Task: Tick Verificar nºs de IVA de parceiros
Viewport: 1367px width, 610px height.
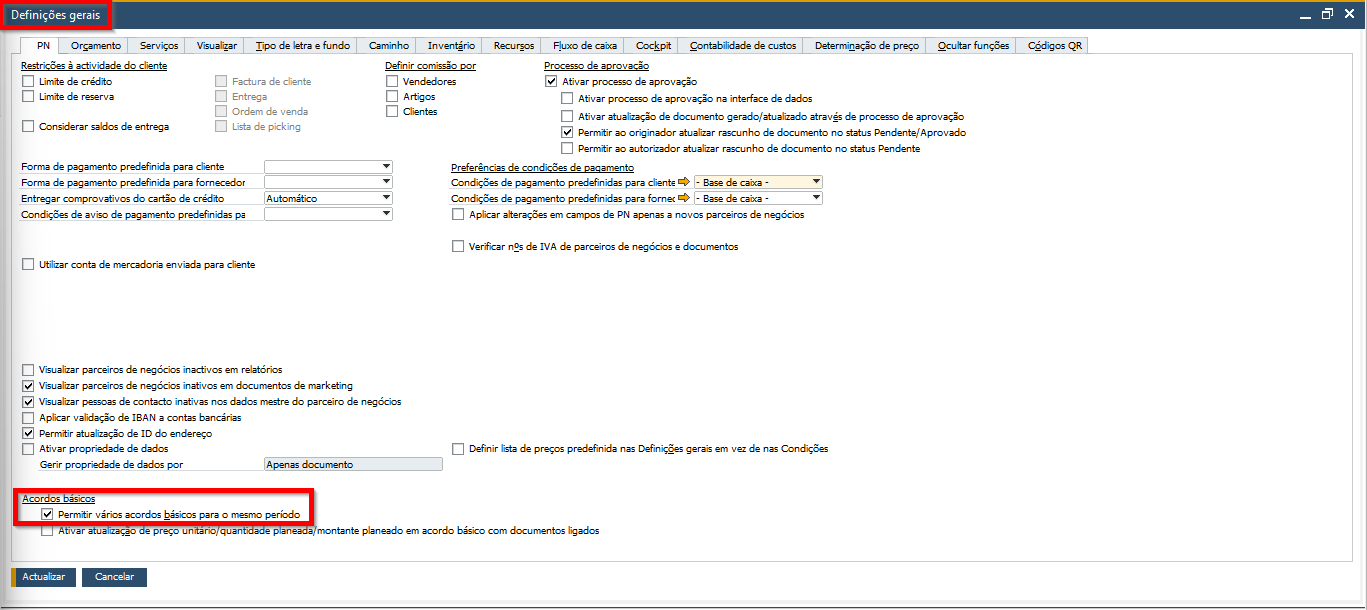Action: (x=459, y=246)
